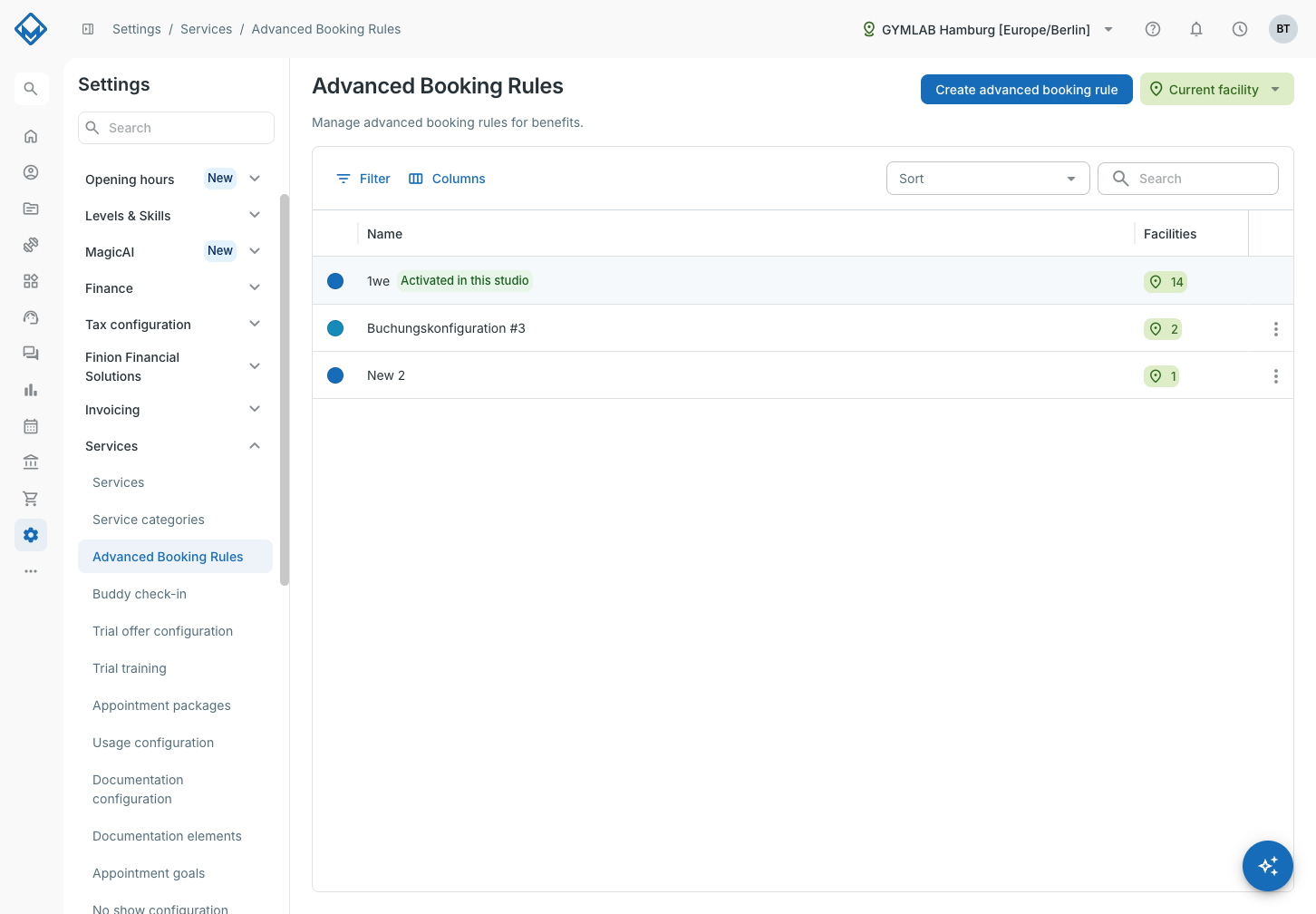Show more options ellipsis in rail

click(x=31, y=571)
